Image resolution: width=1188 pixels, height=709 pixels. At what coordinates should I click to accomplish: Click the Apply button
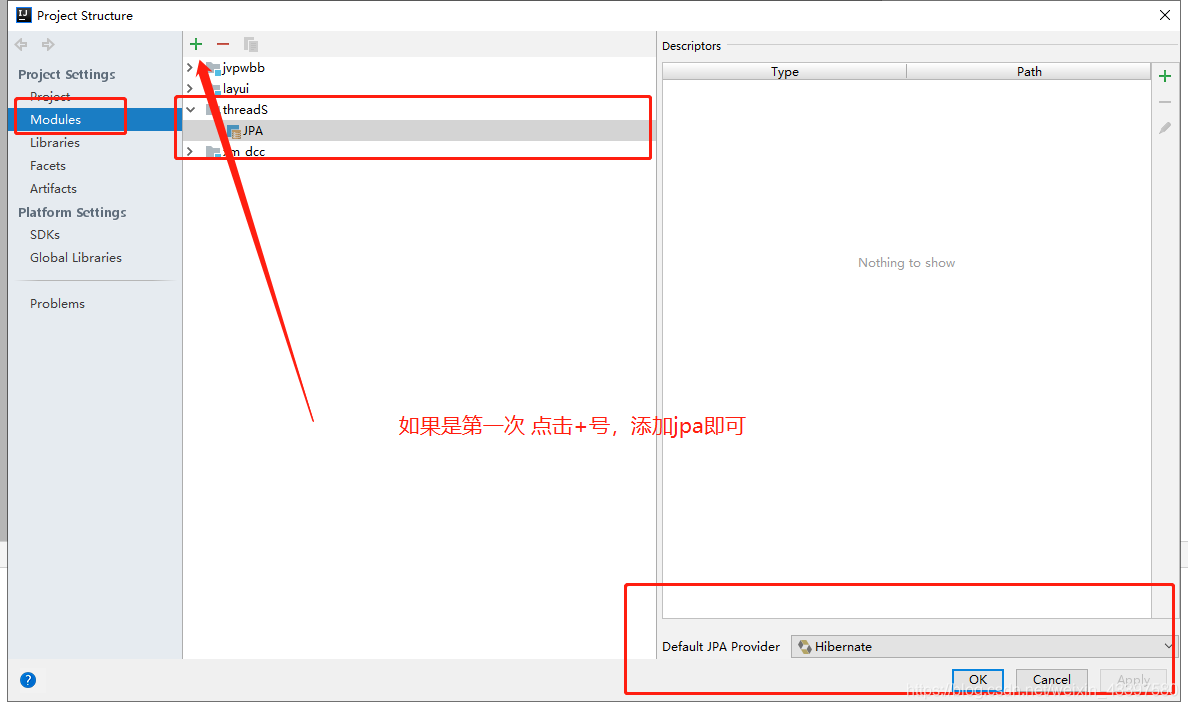pyautogui.click(x=1133, y=679)
